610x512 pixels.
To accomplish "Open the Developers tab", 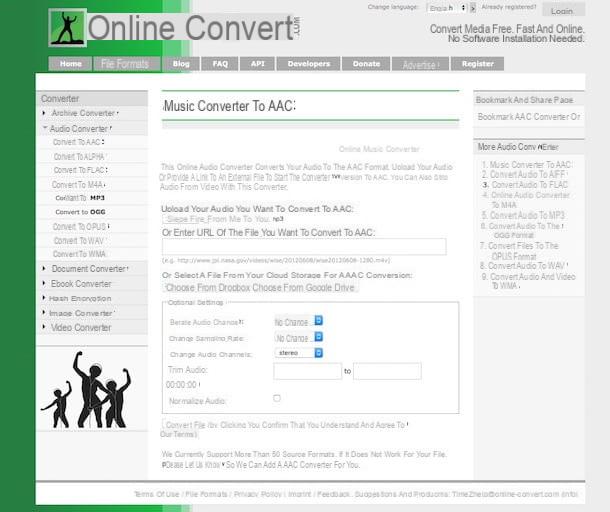I will click(x=309, y=64).
